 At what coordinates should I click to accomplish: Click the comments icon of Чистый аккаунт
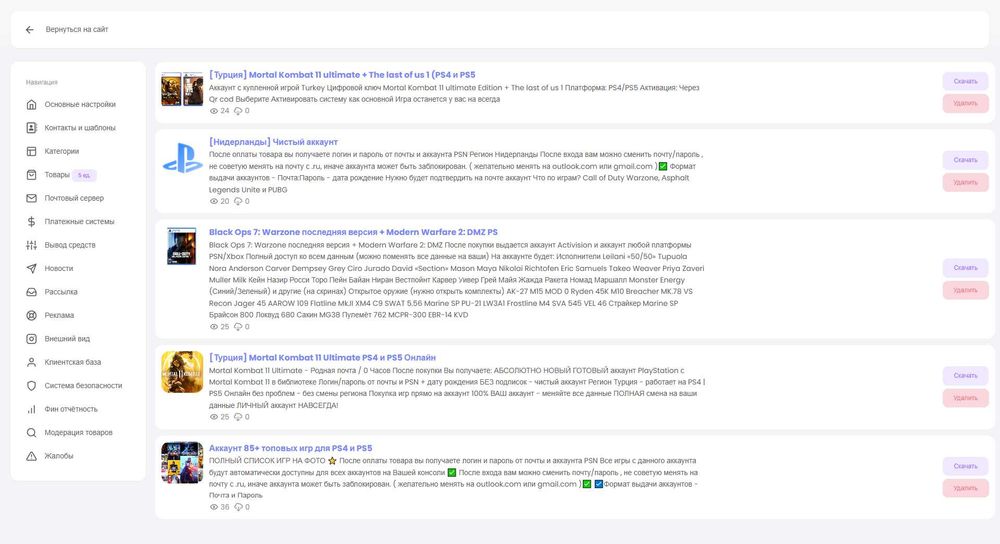pyautogui.click(x=238, y=202)
